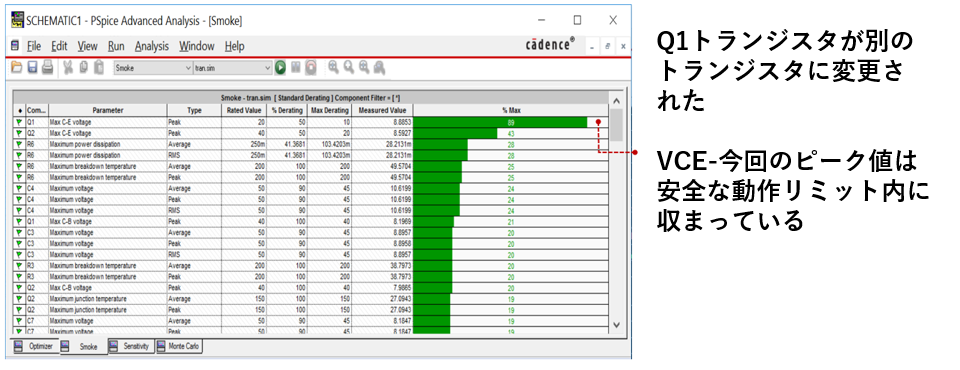Click the Cut scissors toolbar icon

[69, 68]
